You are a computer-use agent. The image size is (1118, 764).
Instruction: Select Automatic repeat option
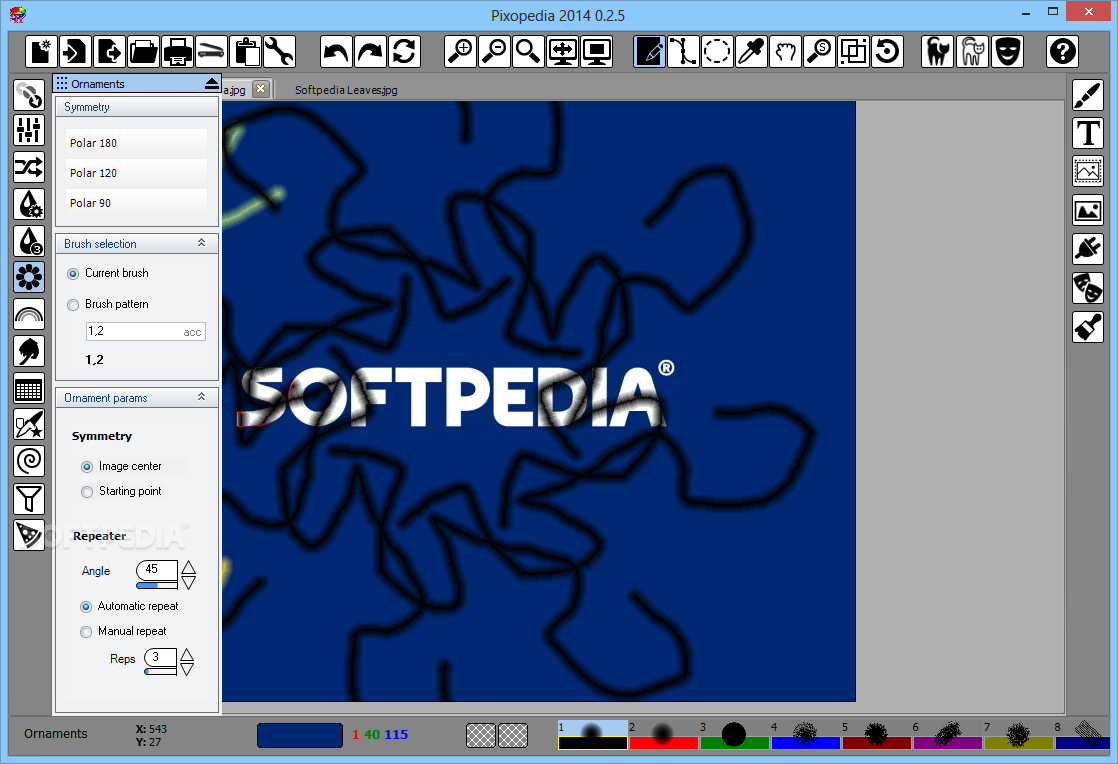(86, 606)
